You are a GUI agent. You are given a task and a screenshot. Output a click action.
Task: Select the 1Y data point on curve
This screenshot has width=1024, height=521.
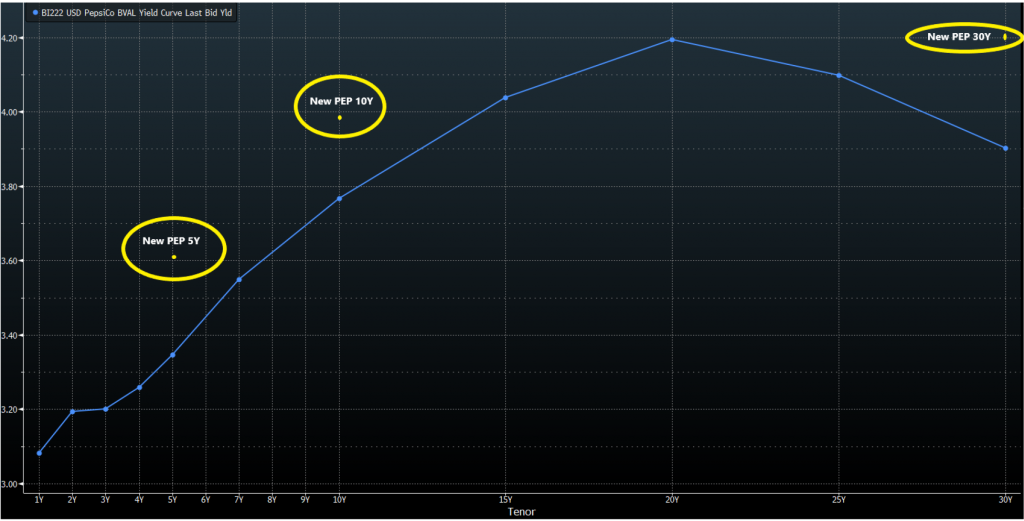[39, 453]
